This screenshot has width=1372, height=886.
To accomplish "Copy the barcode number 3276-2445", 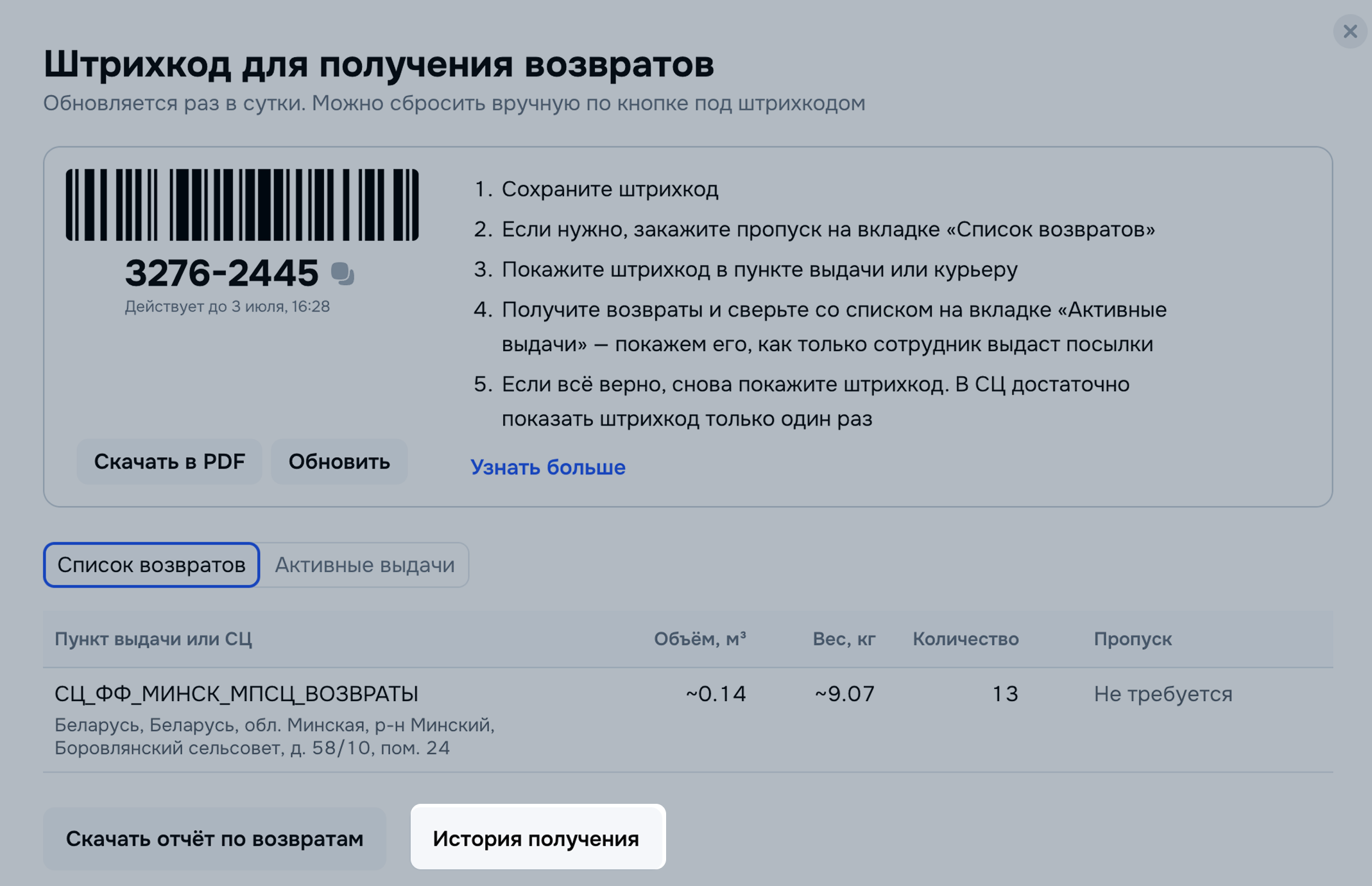I will click(x=343, y=274).
